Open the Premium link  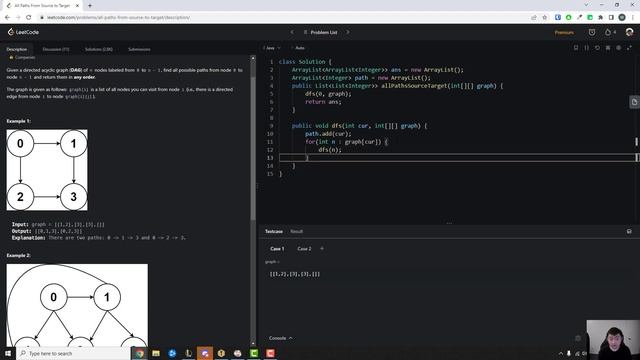point(564,32)
